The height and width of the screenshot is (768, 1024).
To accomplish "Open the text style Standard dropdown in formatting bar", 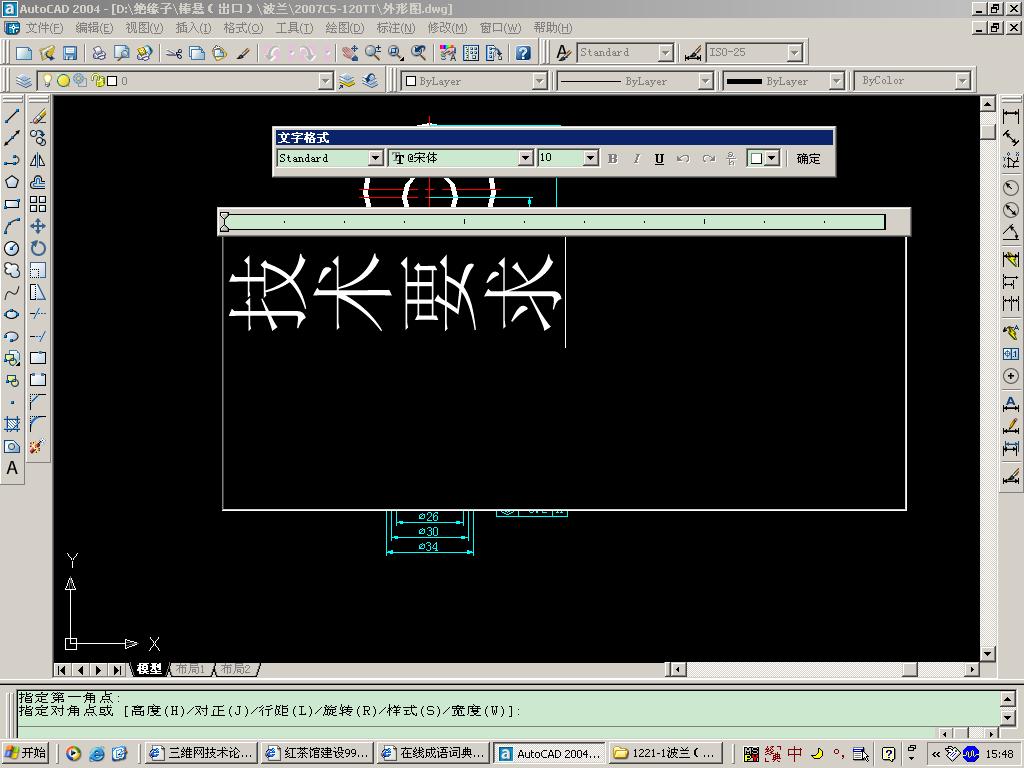I will [375, 158].
